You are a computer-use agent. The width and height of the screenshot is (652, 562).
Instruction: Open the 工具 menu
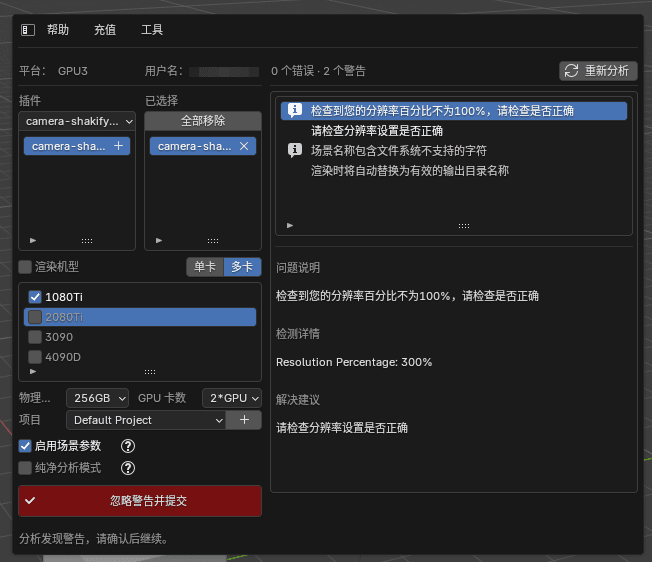[x=152, y=30]
